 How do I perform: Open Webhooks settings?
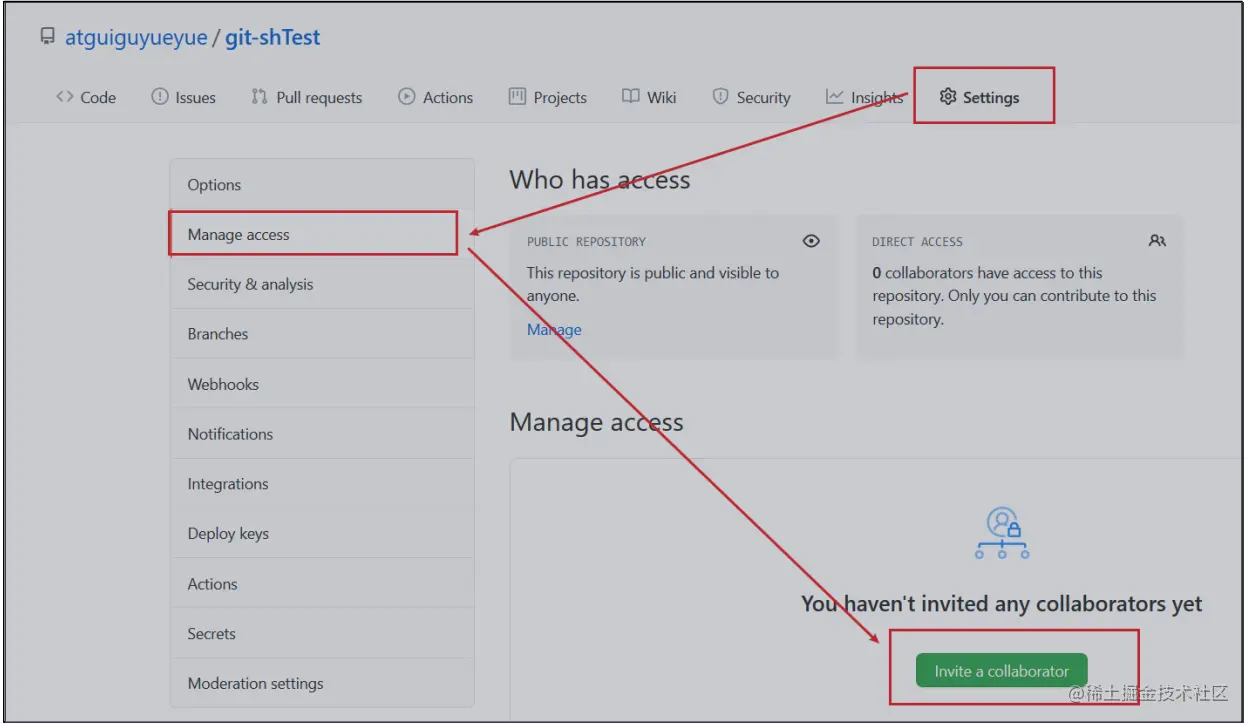tap(322, 384)
